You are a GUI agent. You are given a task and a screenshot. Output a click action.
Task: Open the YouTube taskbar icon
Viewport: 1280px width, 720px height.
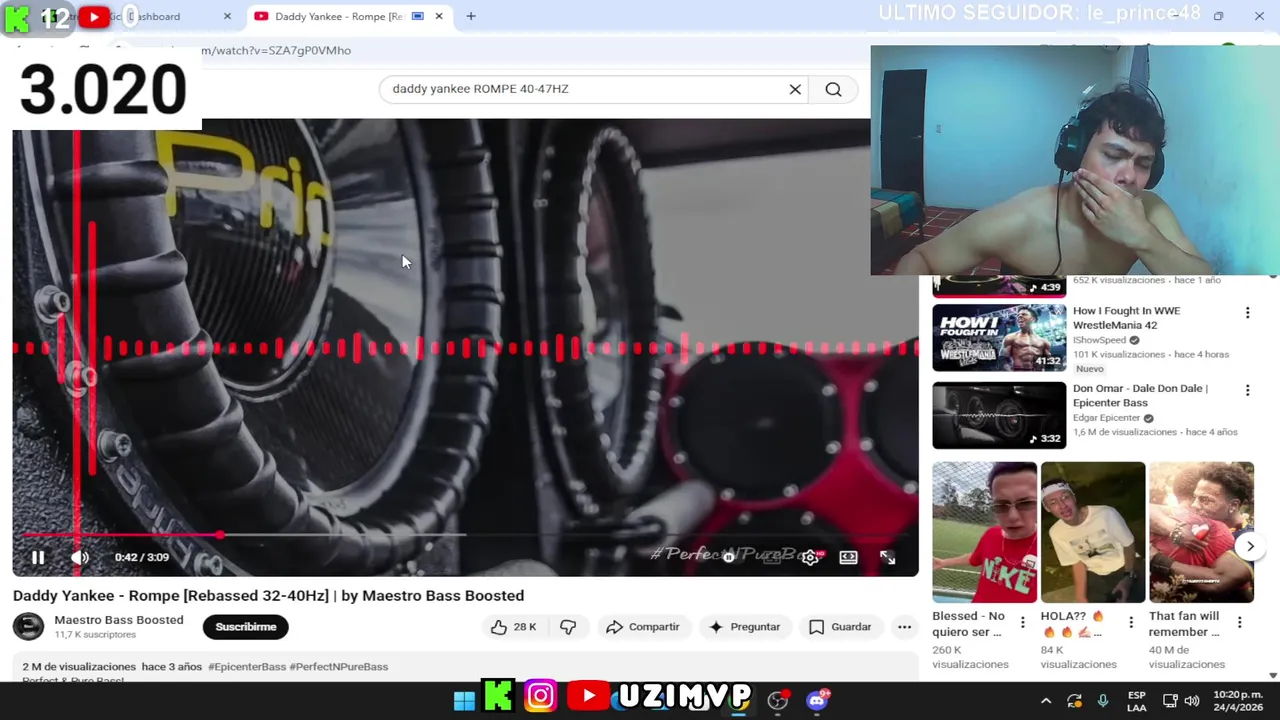[x=589, y=697]
